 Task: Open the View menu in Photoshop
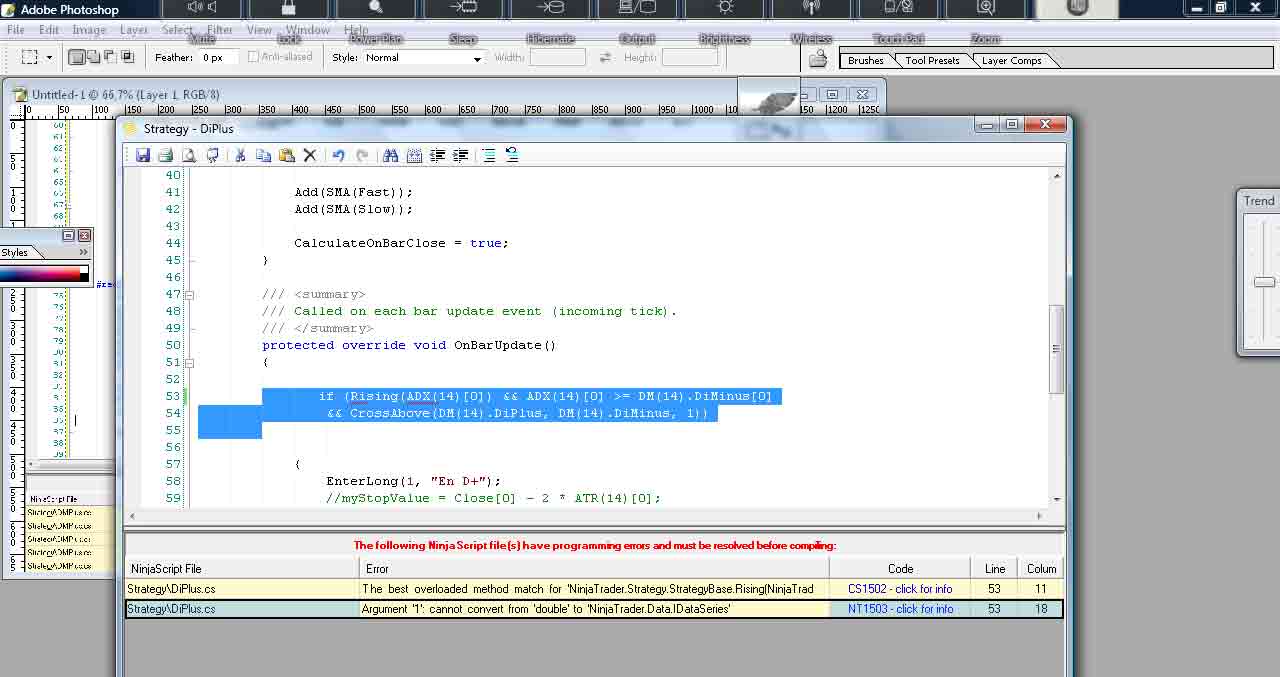[x=259, y=30]
